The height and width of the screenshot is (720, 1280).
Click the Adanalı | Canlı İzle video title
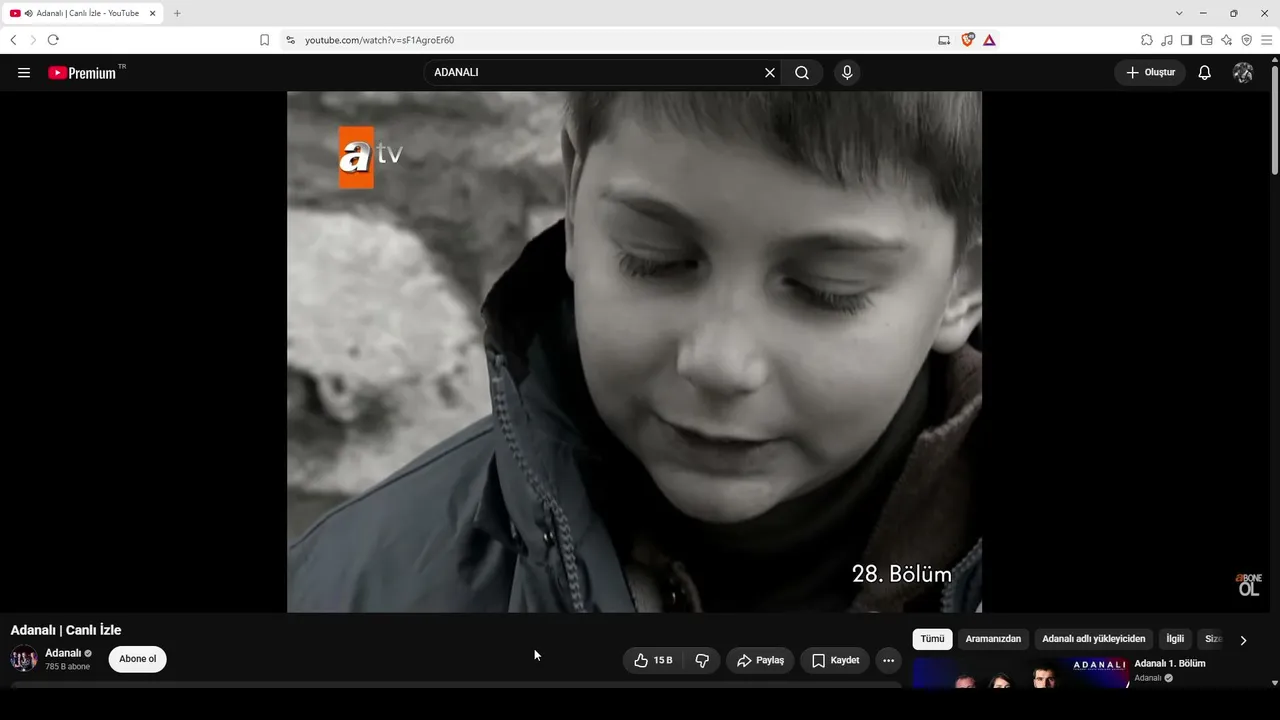click(x=66, y=630)
